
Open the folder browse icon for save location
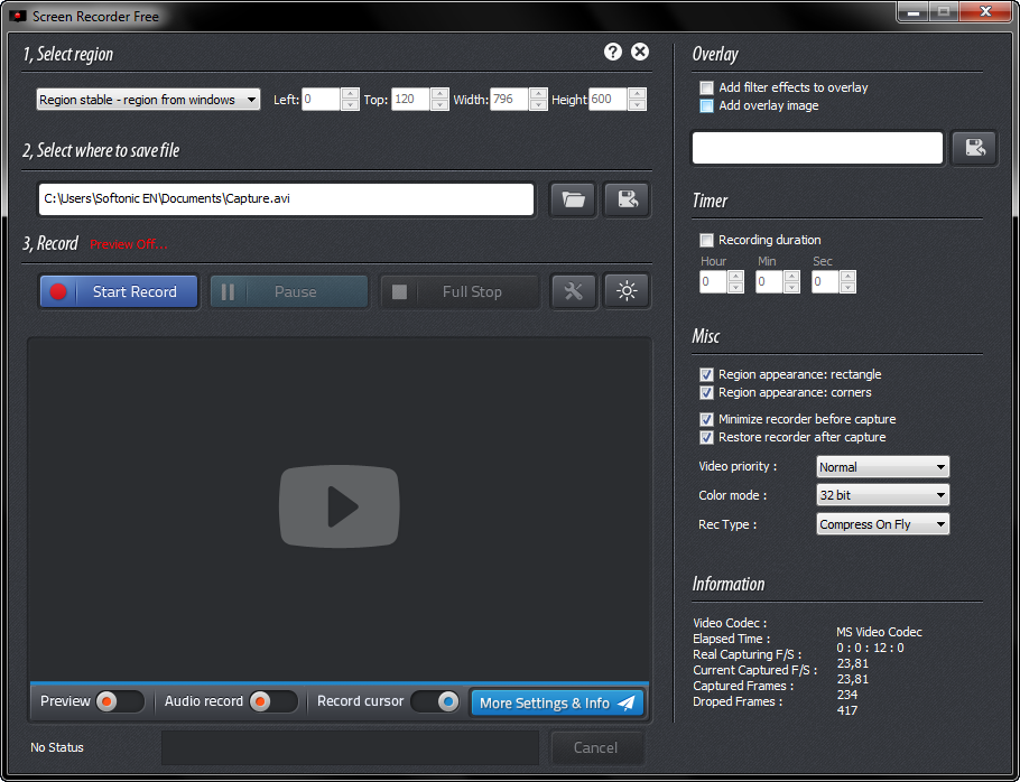point(571,199)
